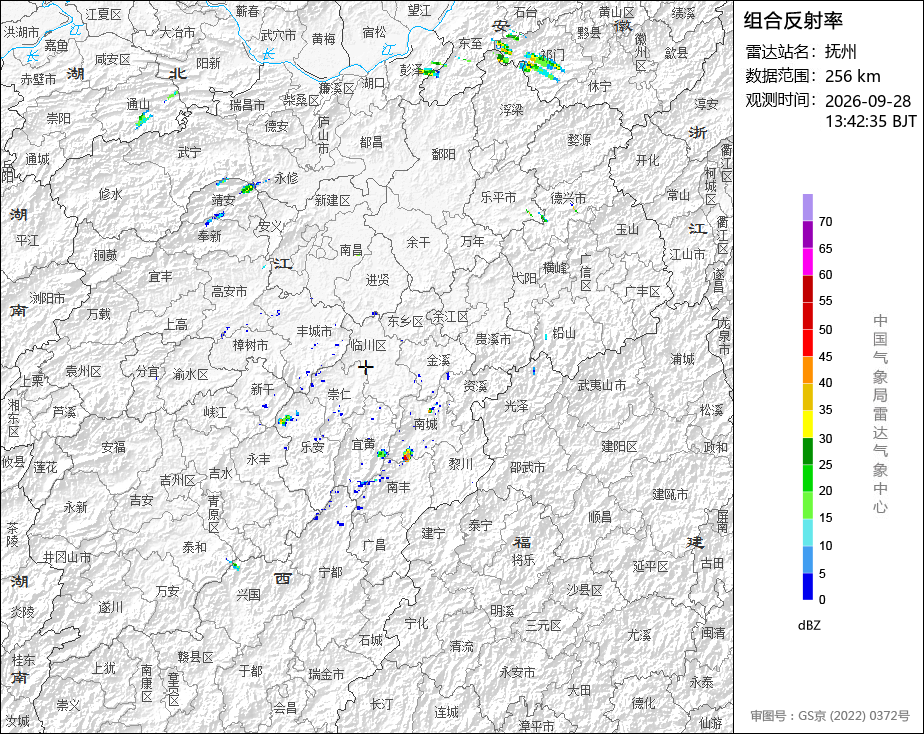
Task: Click the 建宁 label on map
Action: (433, 534)
